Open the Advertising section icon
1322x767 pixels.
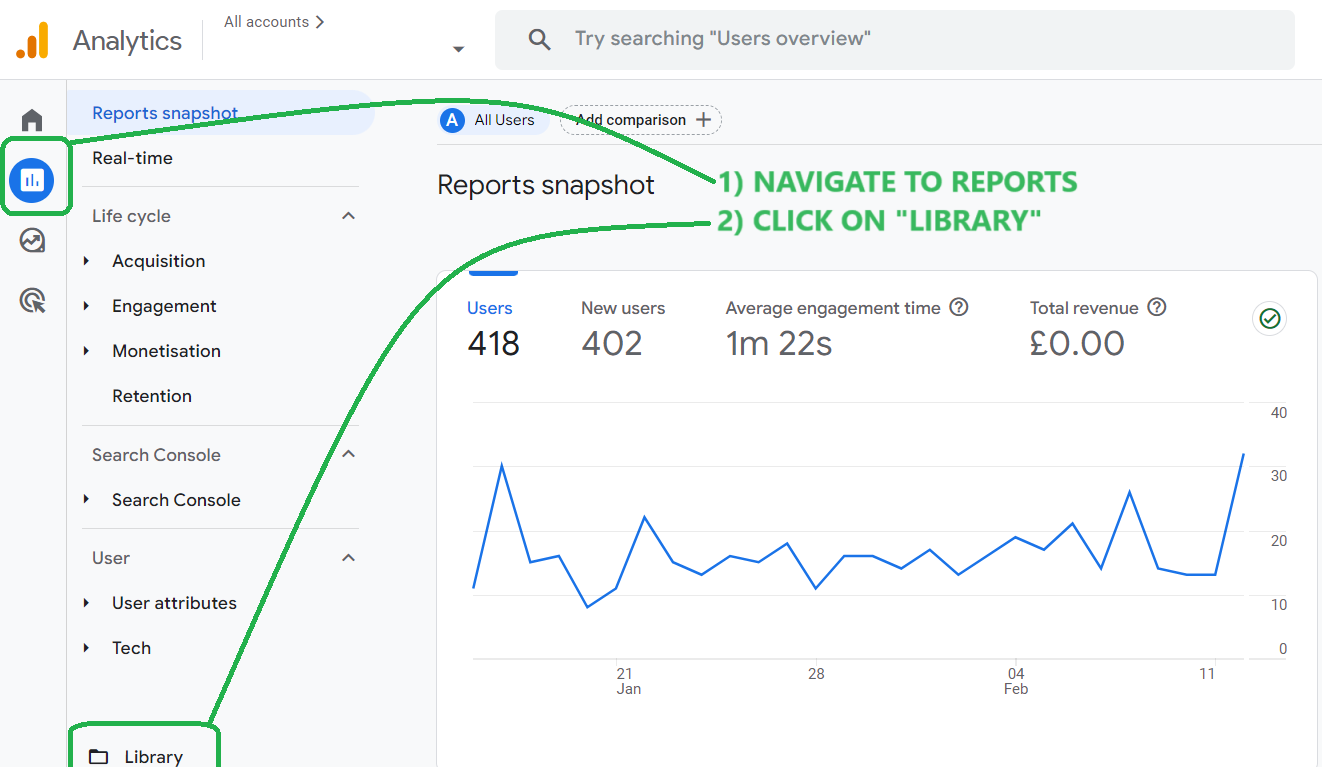click(32, 300)
